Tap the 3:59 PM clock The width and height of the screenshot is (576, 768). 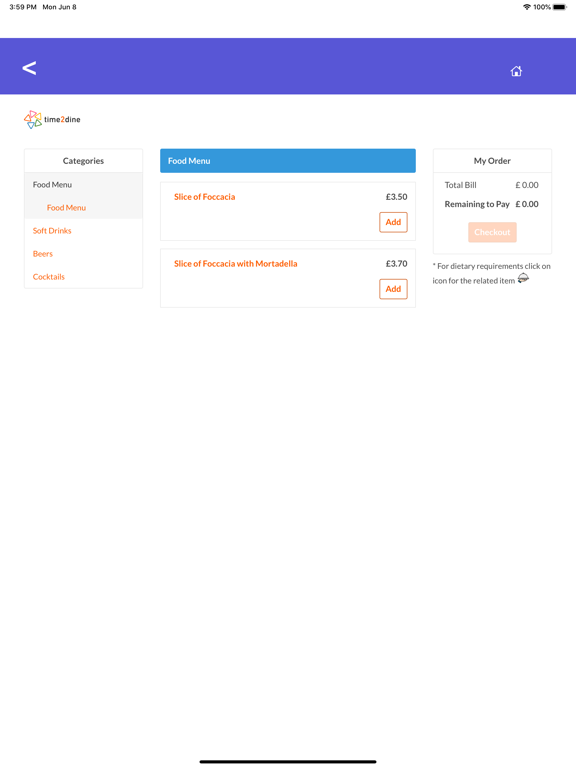click(23, 7)
